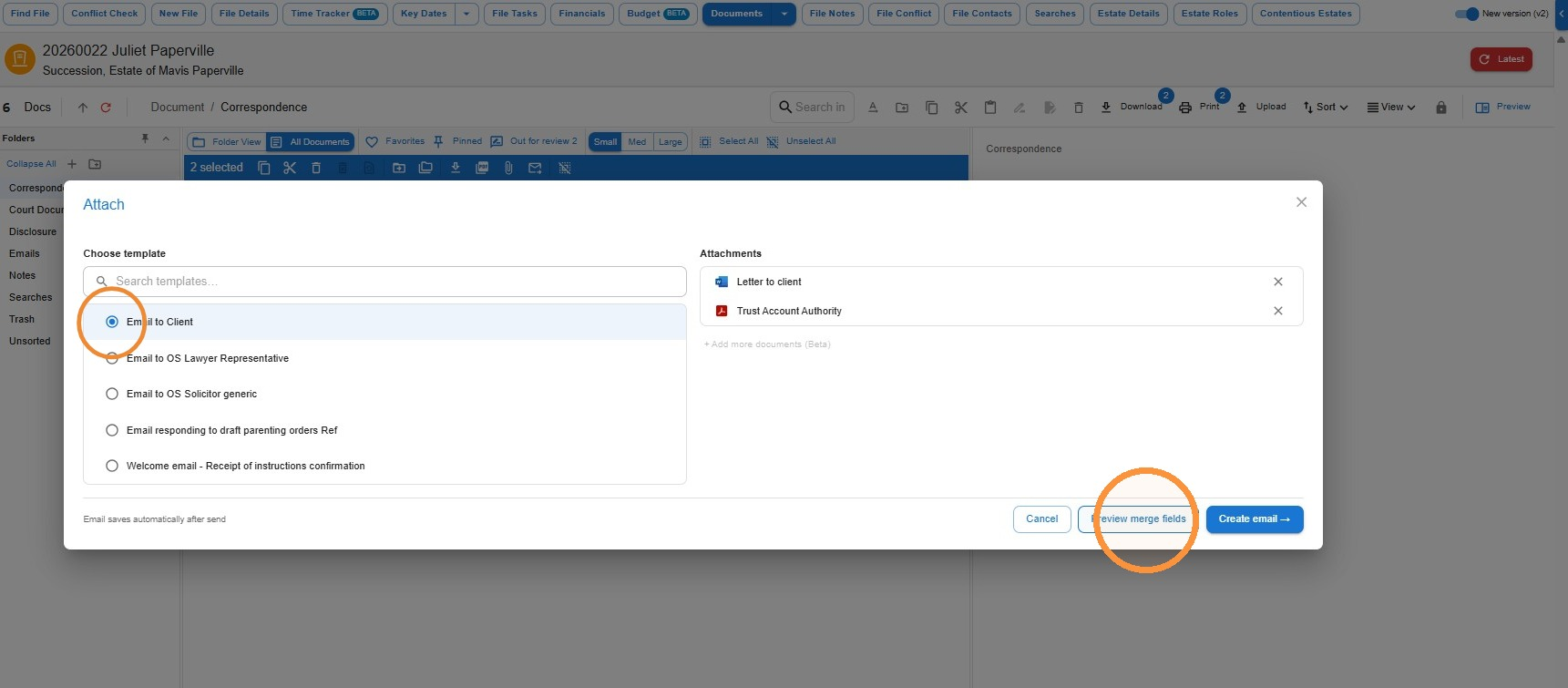The image size is (1568, 688).
Task: Select Email to OS Solicitor generic radio
Action: click(112, 394)
